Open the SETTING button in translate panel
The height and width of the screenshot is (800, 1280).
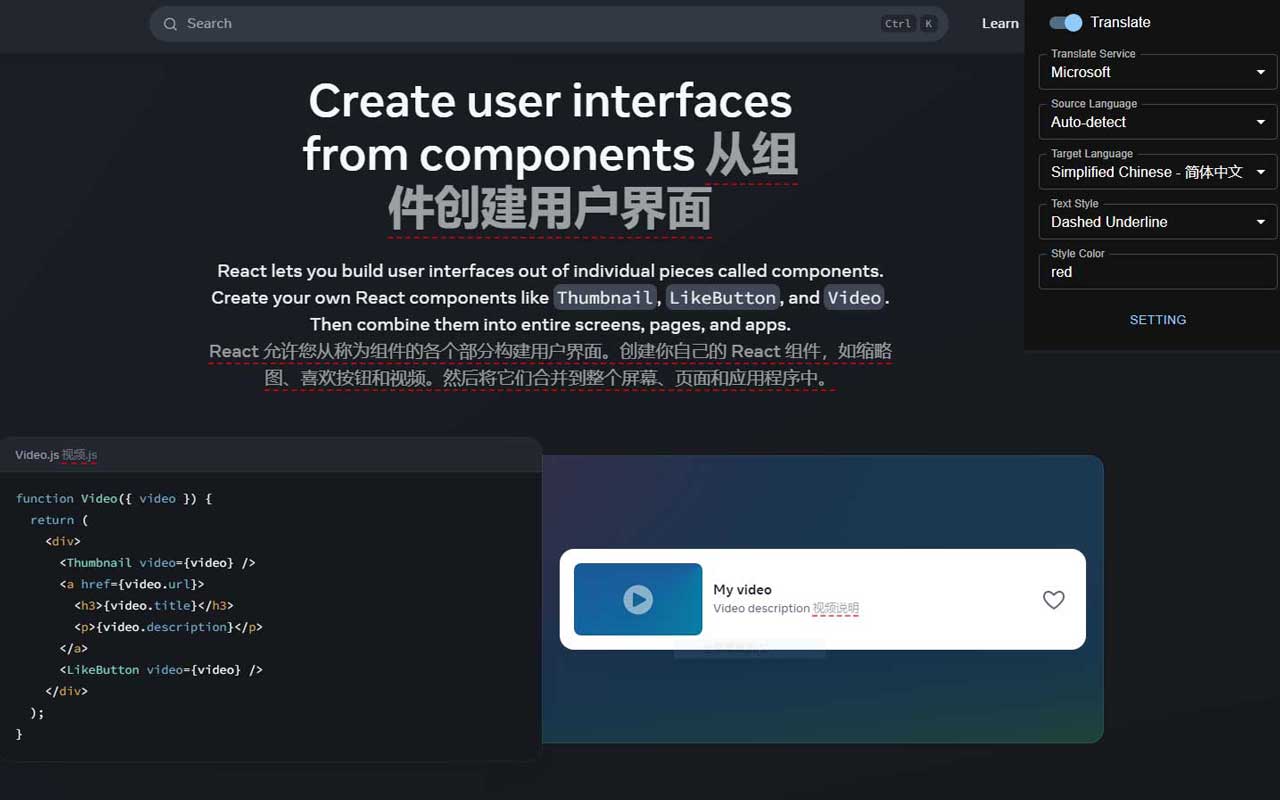[1157, 320]
